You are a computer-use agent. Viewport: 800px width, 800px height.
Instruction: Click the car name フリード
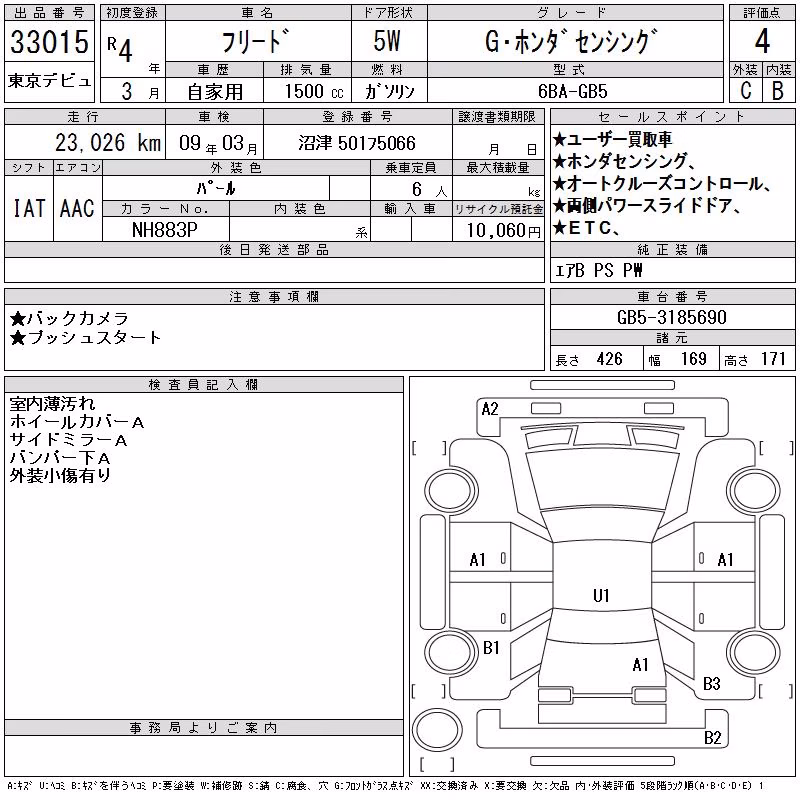[256, 41]
